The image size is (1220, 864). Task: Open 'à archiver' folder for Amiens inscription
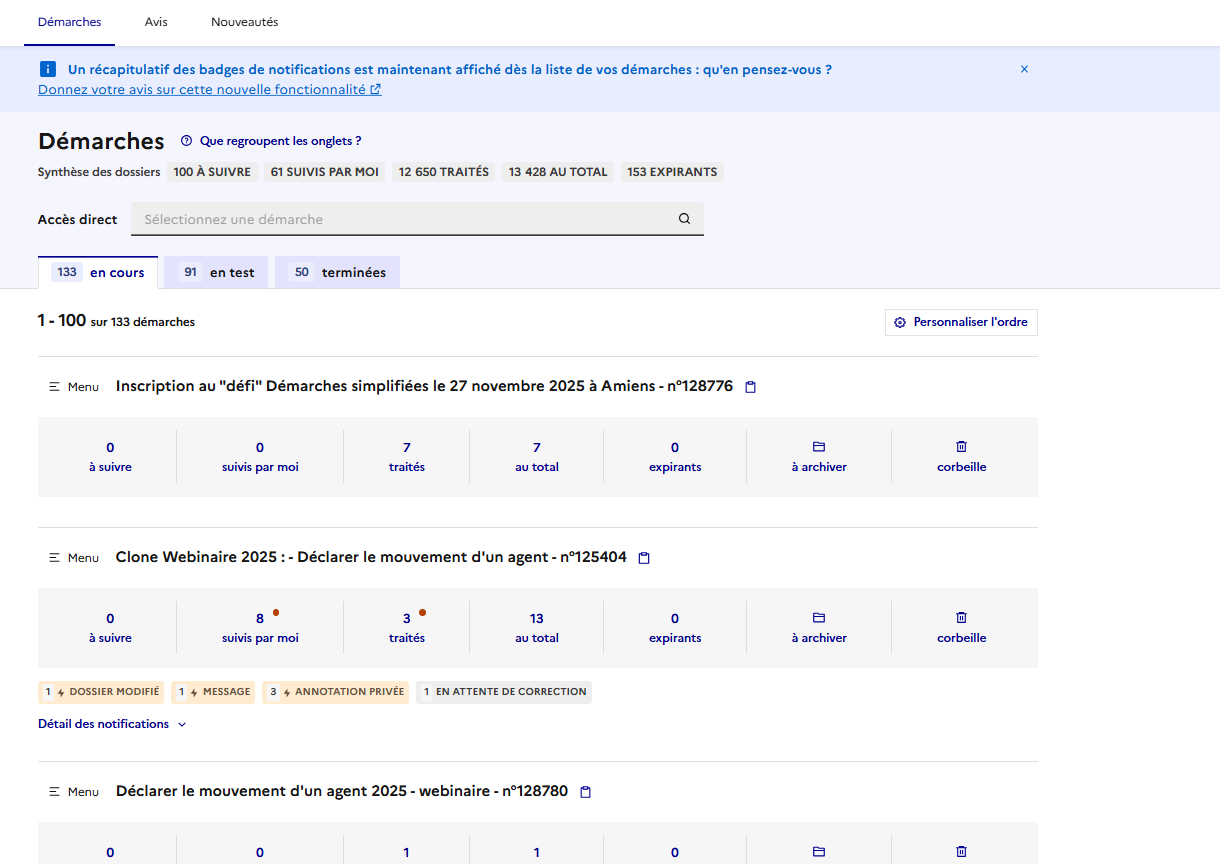[x=818, y=456]
